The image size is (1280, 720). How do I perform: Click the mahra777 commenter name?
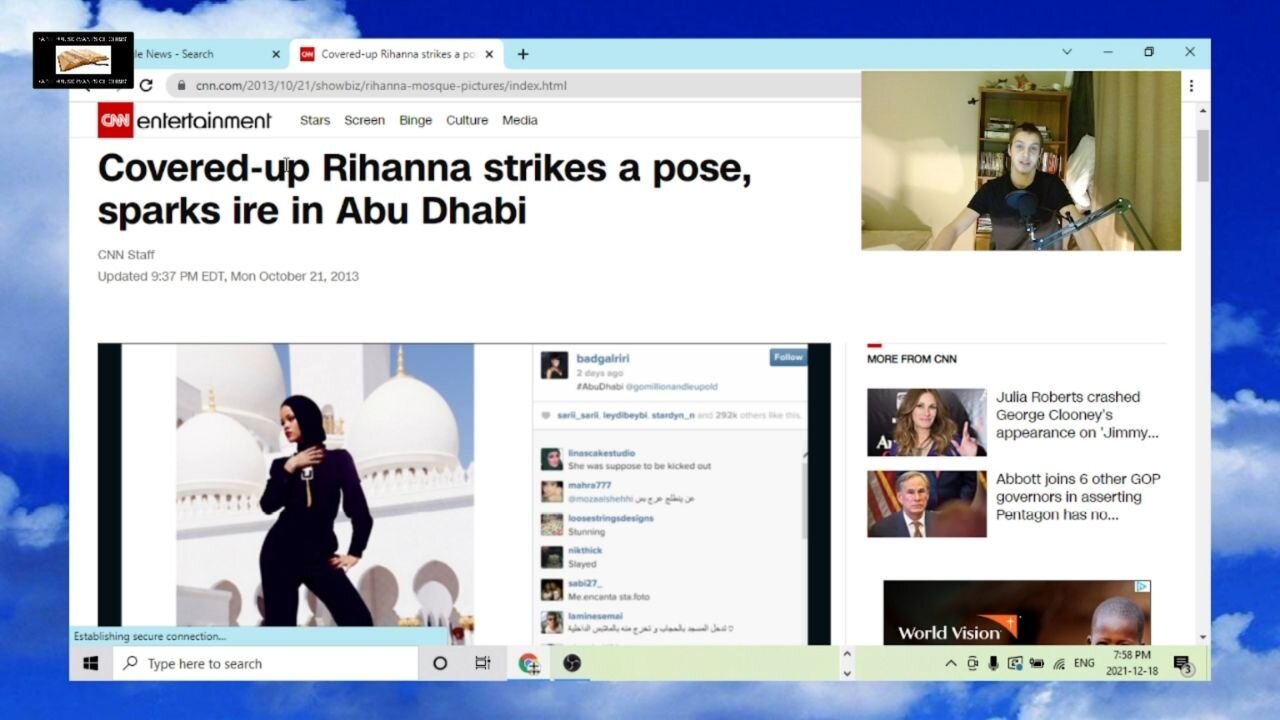pos(590,485)
